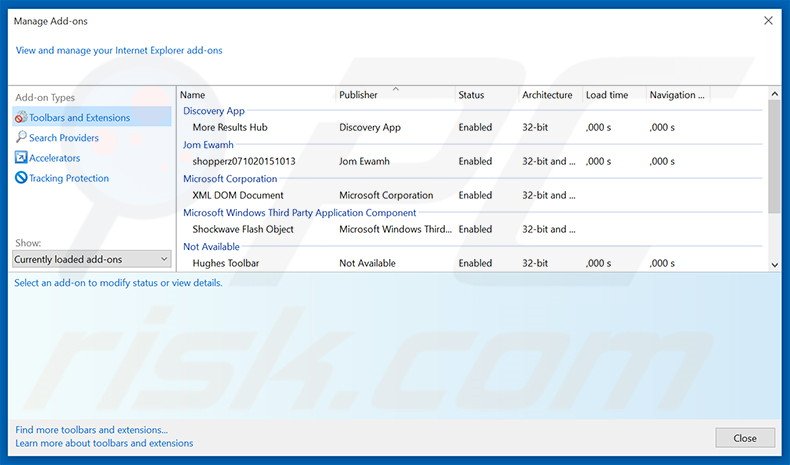Select the Shockwave Flash Object entry
The image size is (790, 465).
[243, 229]
